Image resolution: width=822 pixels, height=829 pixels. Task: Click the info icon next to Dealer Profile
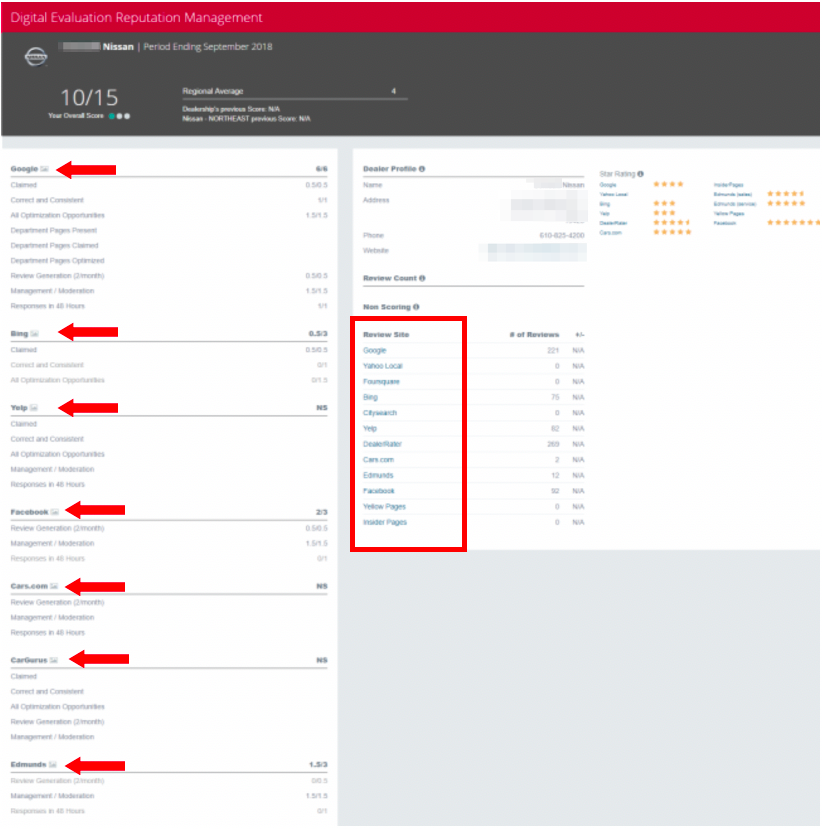click(x=422, y=169)
